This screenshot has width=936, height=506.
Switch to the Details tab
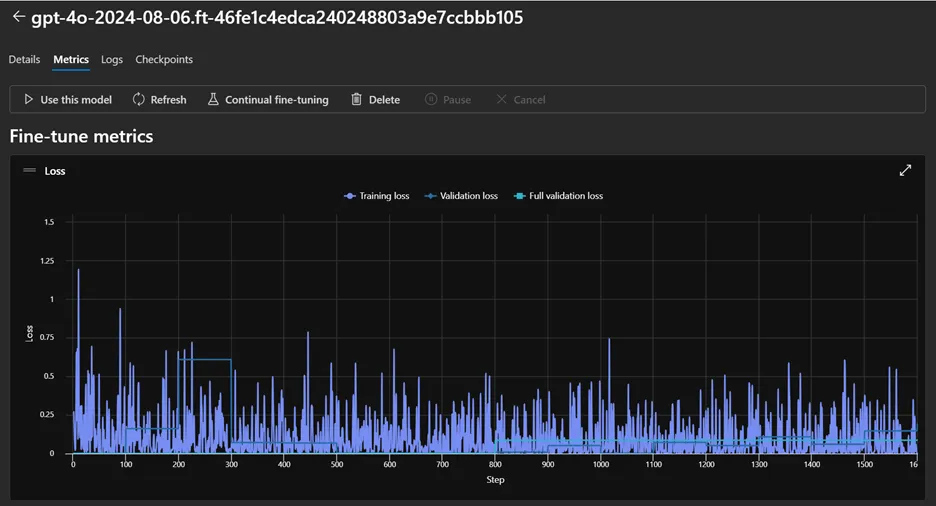(x=24, y=60)
